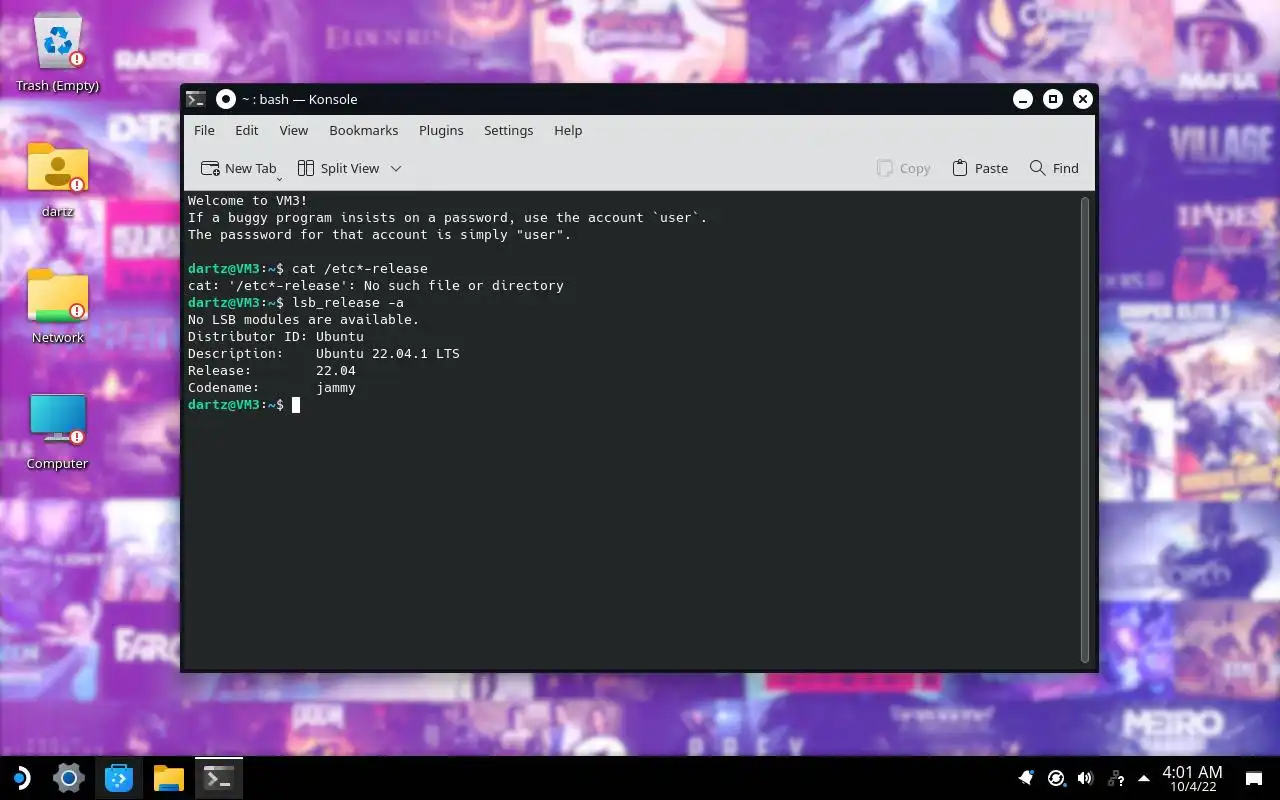This screenshot has height=800, width=1280.
Task: Launch System Settings gear from the taskbar
Action: click(68, 778)
